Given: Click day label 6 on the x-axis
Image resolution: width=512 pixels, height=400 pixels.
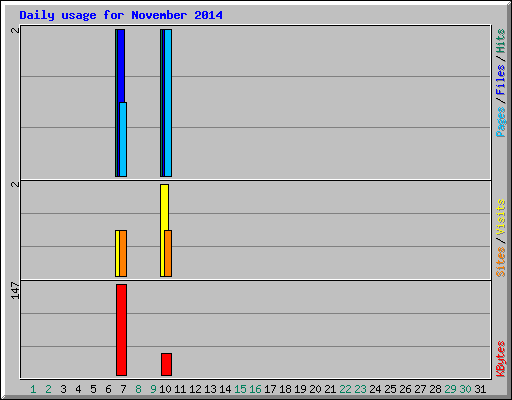Looking at the screenshot, I should 108,389.
